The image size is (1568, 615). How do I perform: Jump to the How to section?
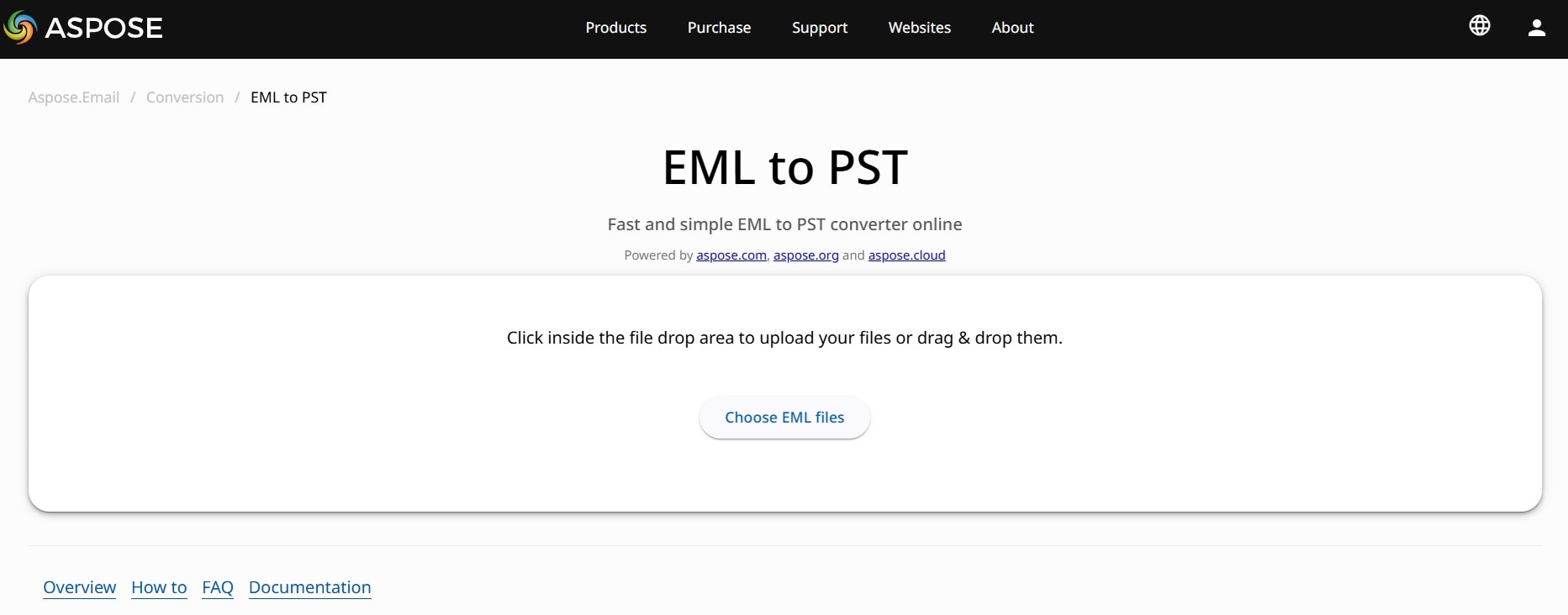159,587
